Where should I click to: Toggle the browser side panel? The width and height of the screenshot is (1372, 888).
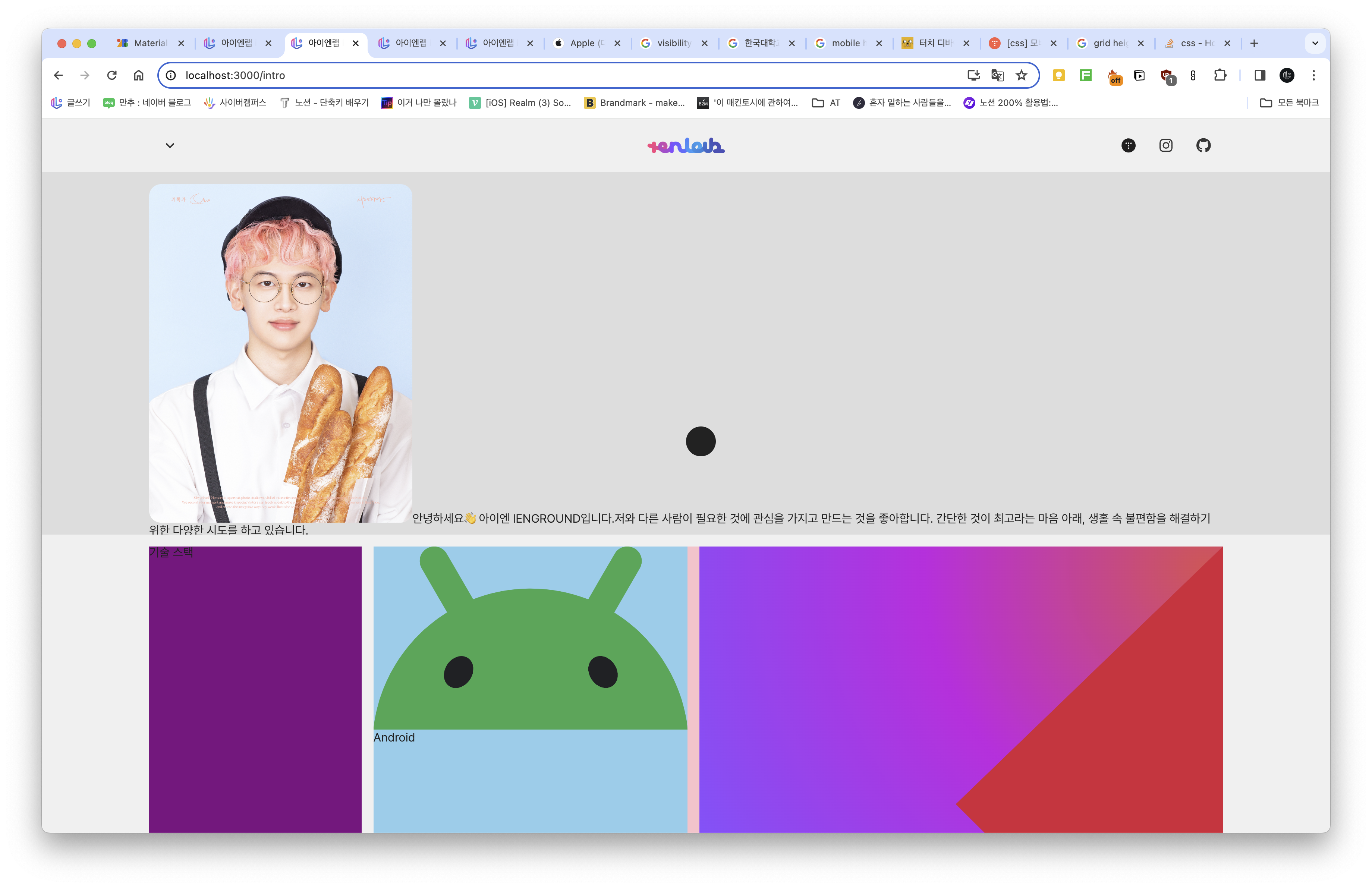pyautogui.click(x=1259, y=75)
